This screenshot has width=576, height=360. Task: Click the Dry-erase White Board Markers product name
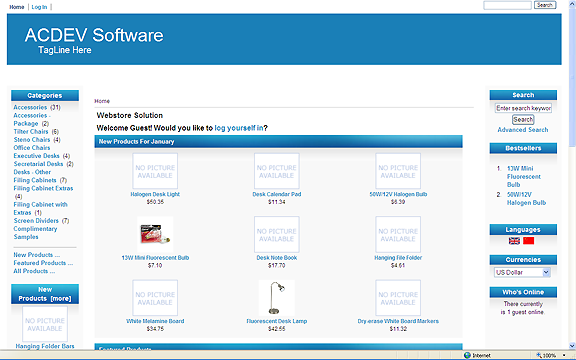point(398,321)
